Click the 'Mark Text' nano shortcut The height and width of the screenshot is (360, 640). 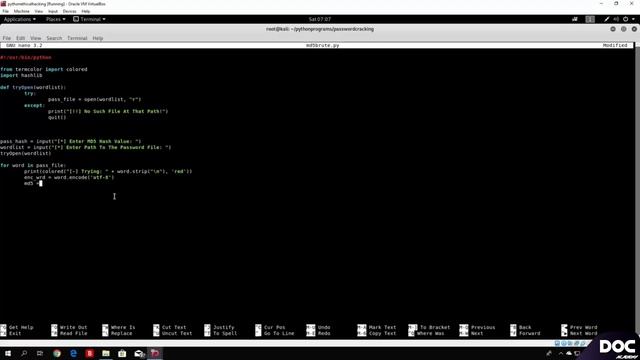pos(377,327)
